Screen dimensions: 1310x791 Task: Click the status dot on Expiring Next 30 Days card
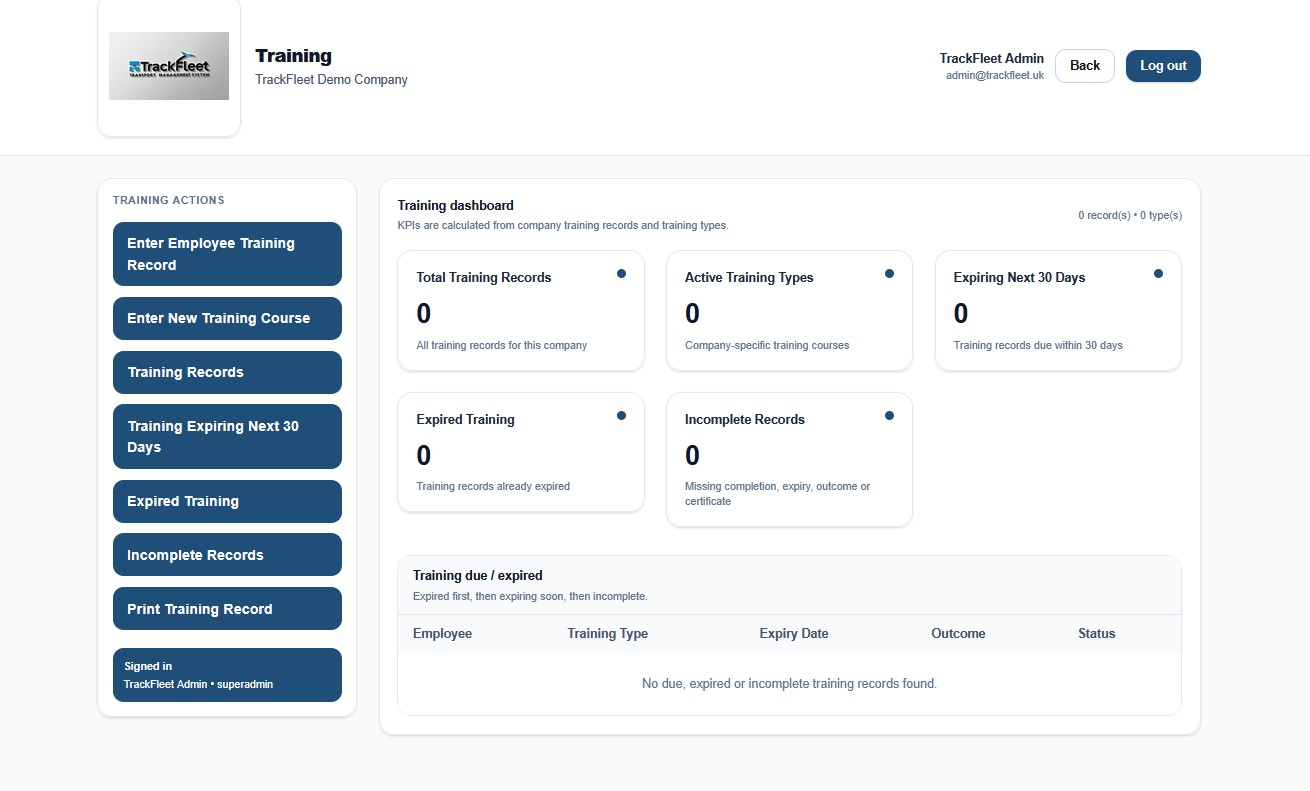click(x=1158, y=272)
